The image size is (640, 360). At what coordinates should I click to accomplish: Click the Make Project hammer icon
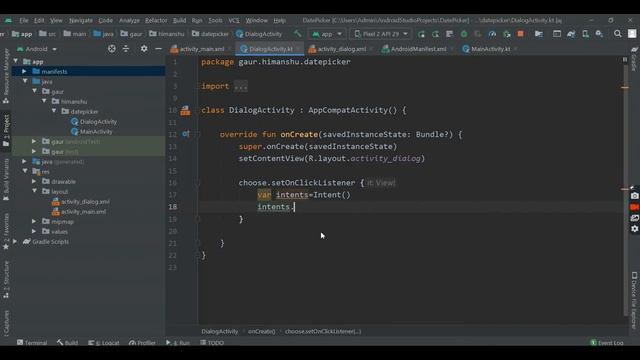pyautogui.click(x=298, y=34)
